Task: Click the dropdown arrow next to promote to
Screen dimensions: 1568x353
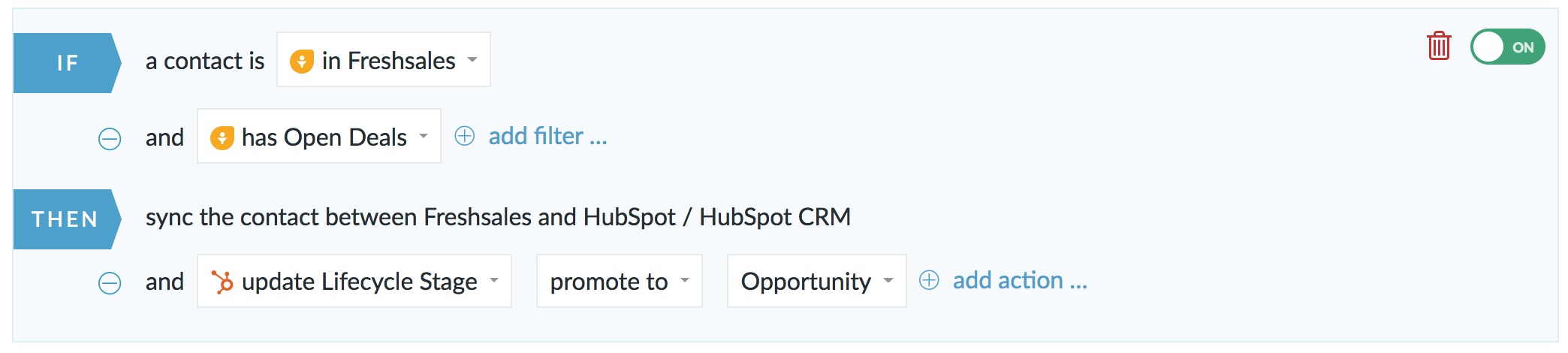Action: click(x=685, y=281)
